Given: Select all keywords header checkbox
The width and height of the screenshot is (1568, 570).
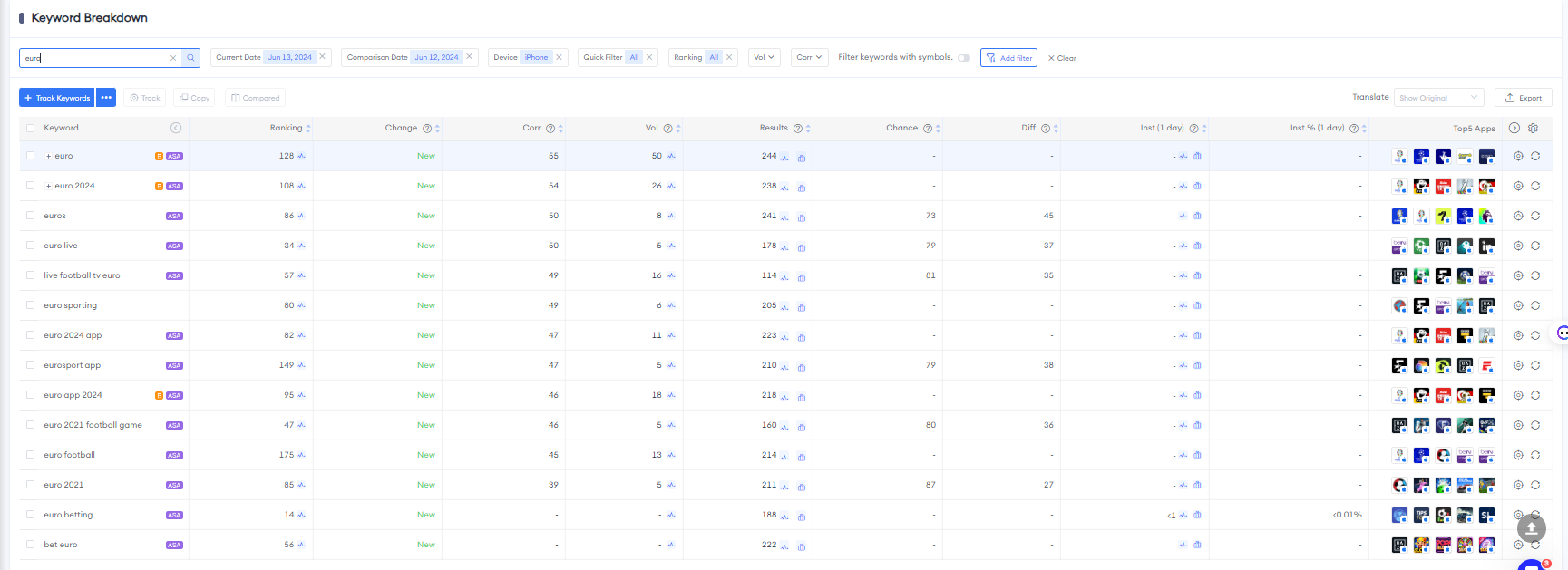Looking at the screenshot, I should click(x=31, y=128).
